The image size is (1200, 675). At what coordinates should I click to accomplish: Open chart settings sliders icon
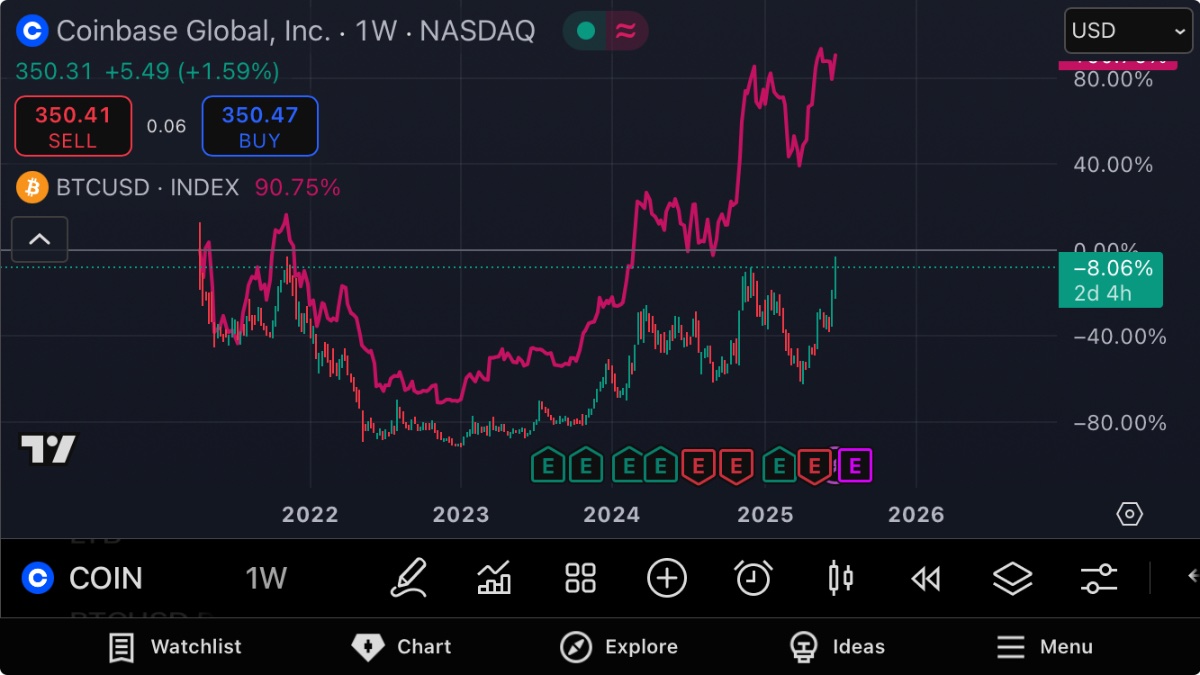(1098, 578)
